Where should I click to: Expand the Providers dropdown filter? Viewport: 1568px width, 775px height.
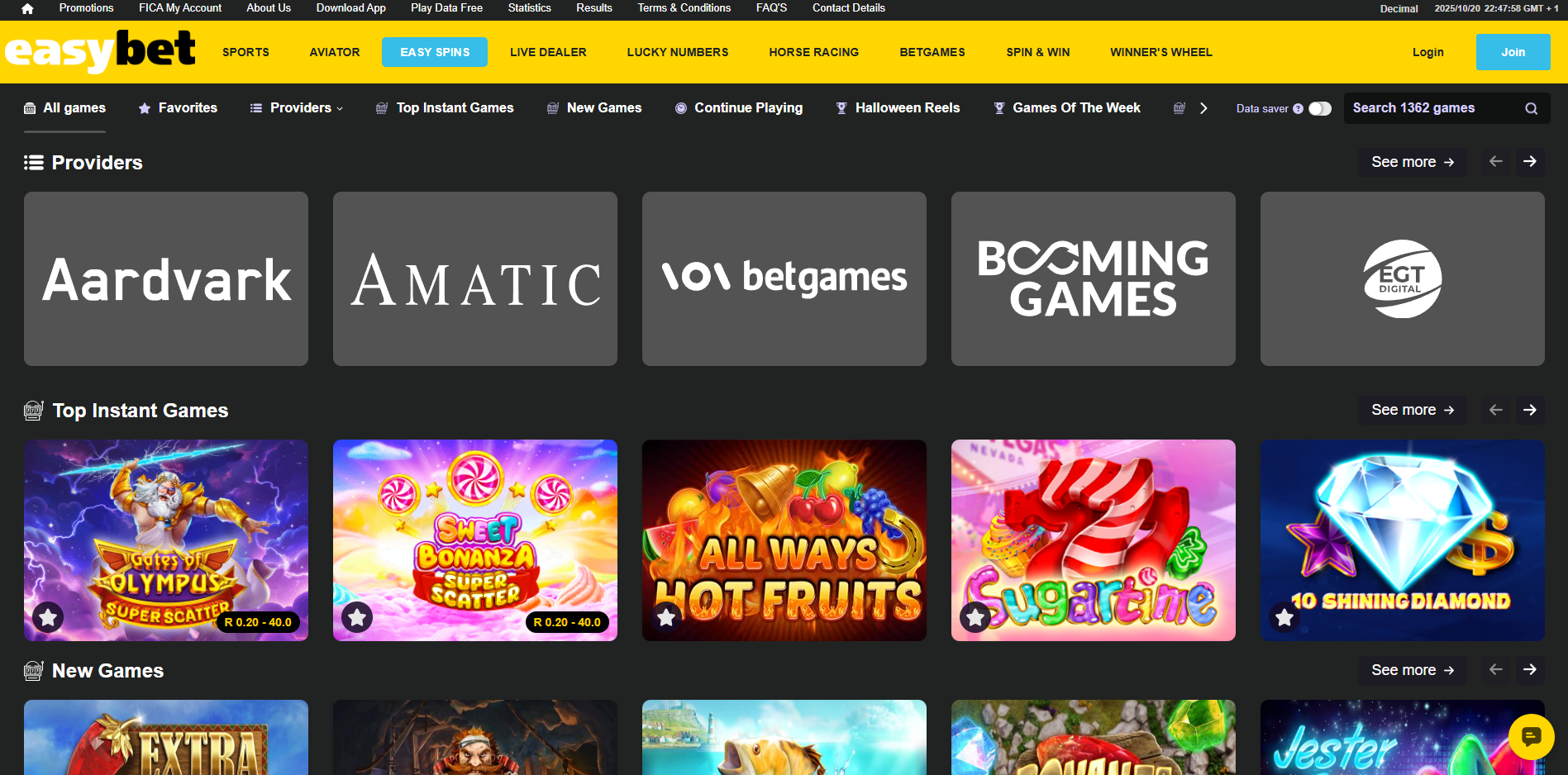click(297, 108)
